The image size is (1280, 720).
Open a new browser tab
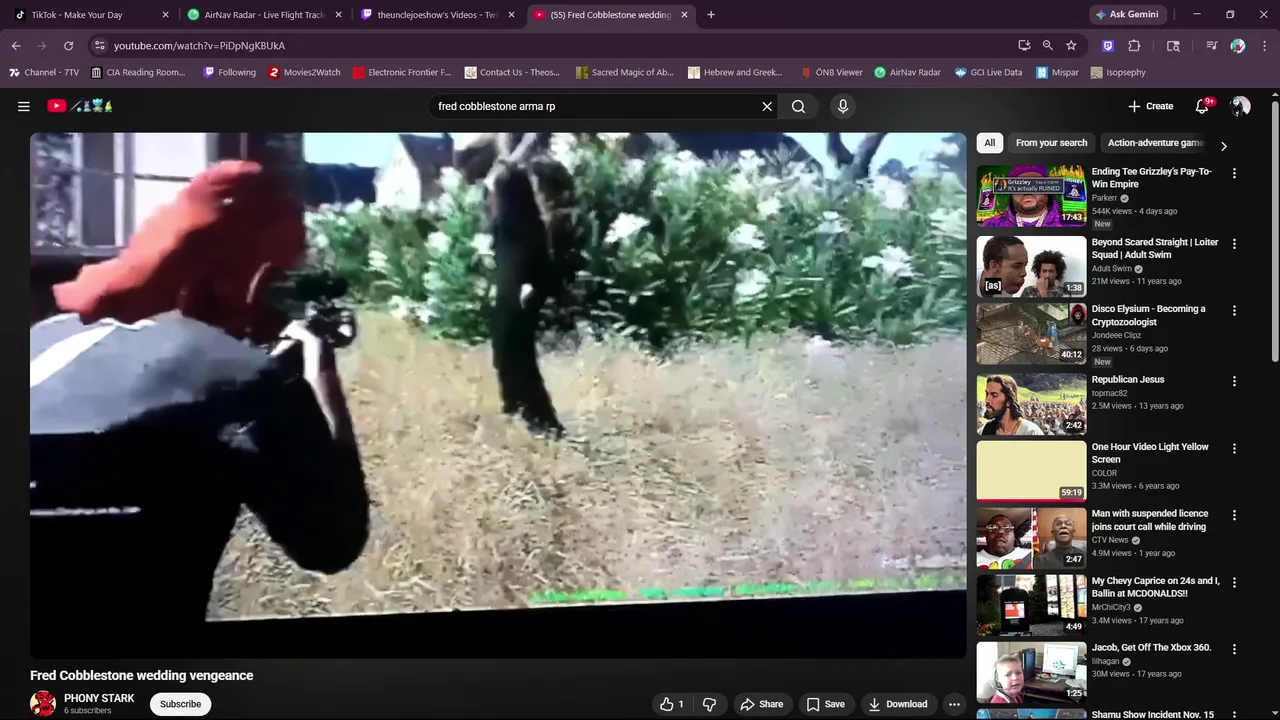pyautogui.click(x=711, y=15)
